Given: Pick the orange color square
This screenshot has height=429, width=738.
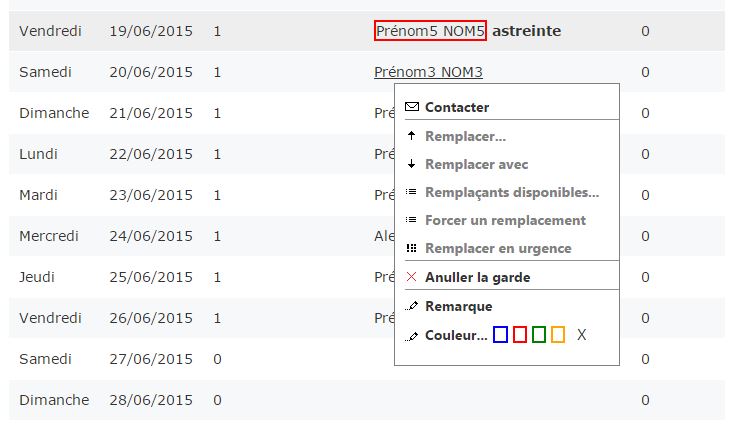Looking at the screenshot, I should coord(558,335).
